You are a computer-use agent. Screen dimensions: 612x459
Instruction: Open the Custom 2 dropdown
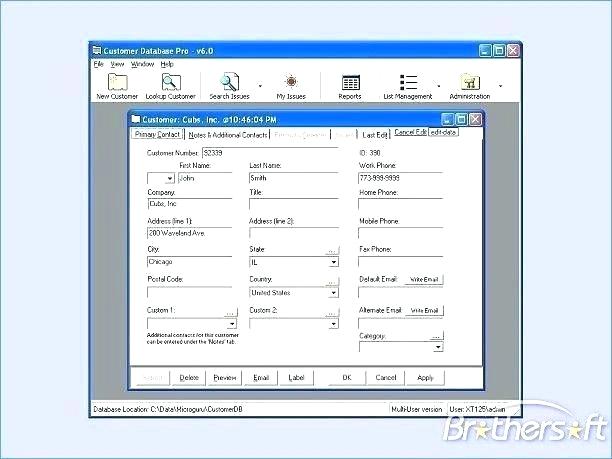coord(334,324)
